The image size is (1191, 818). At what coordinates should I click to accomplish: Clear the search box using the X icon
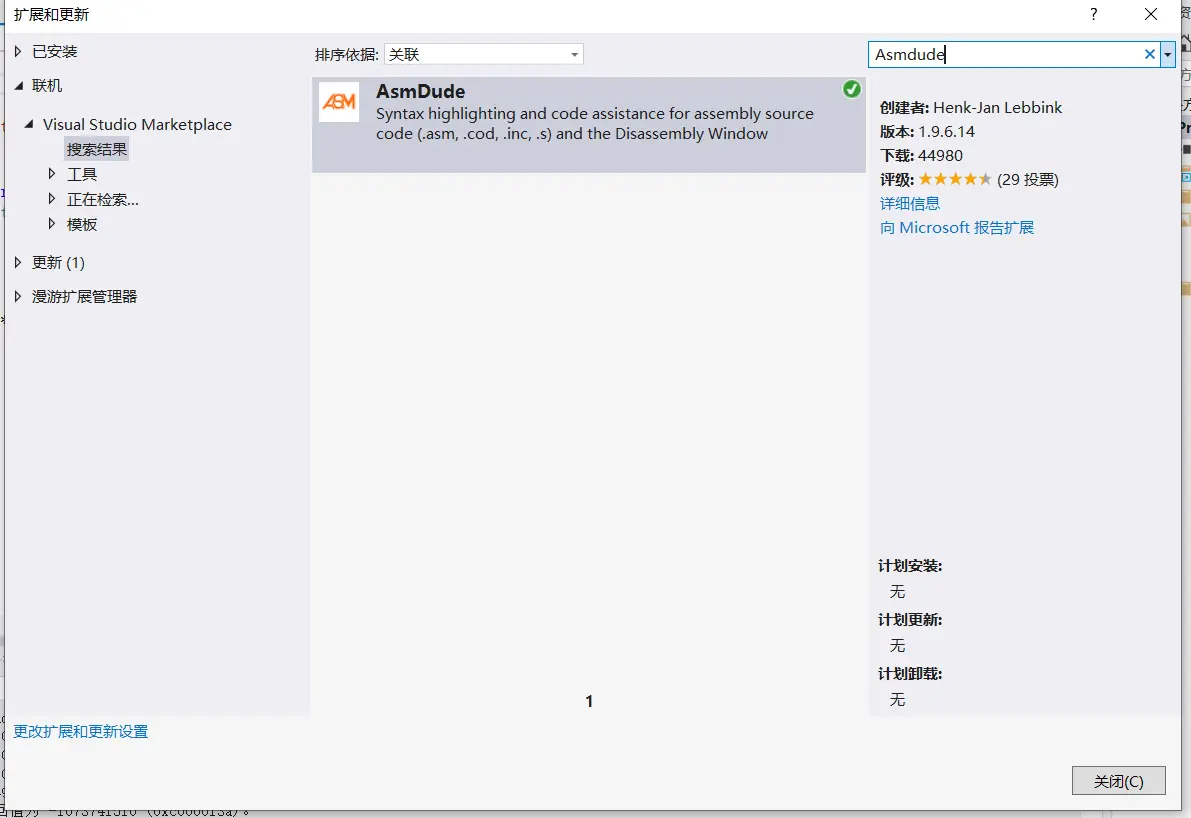click(x=1149, y=54)
